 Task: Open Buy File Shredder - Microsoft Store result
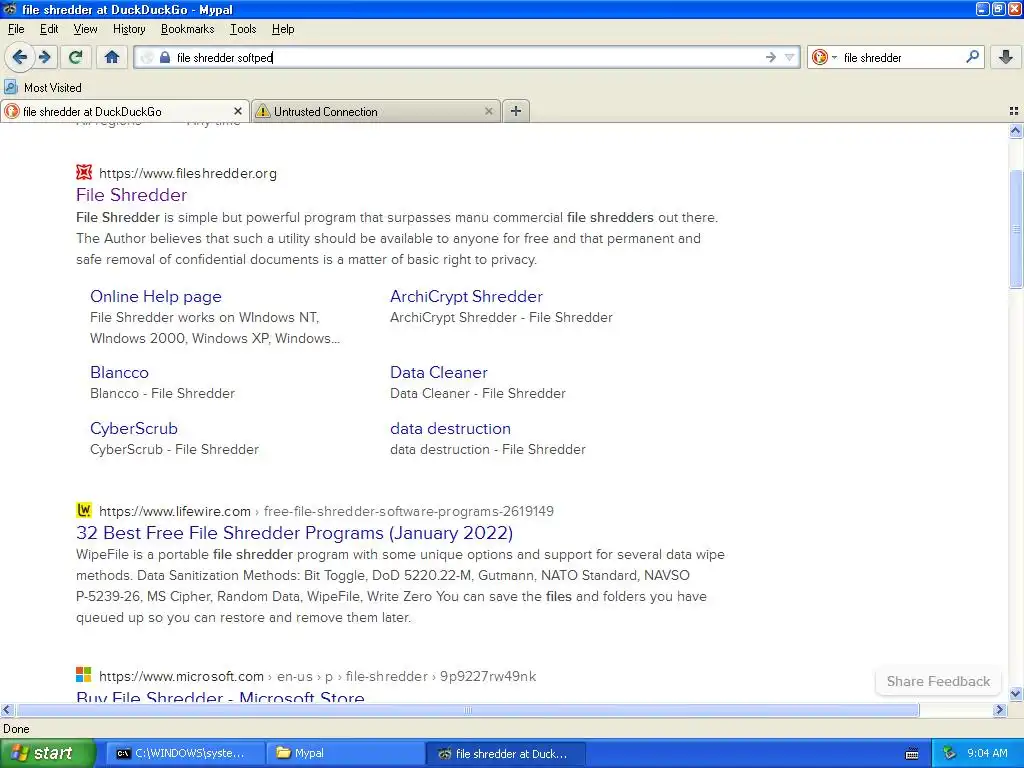pyautogui.click(x=220, y=697)
